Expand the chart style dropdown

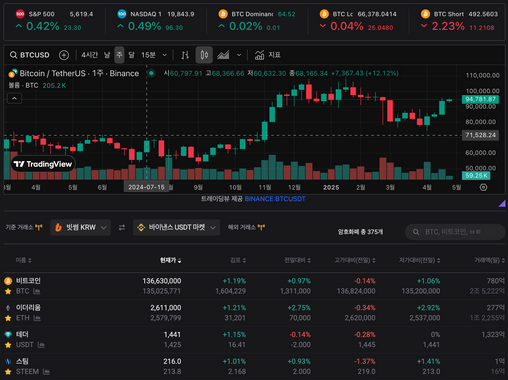coord(239,55)
